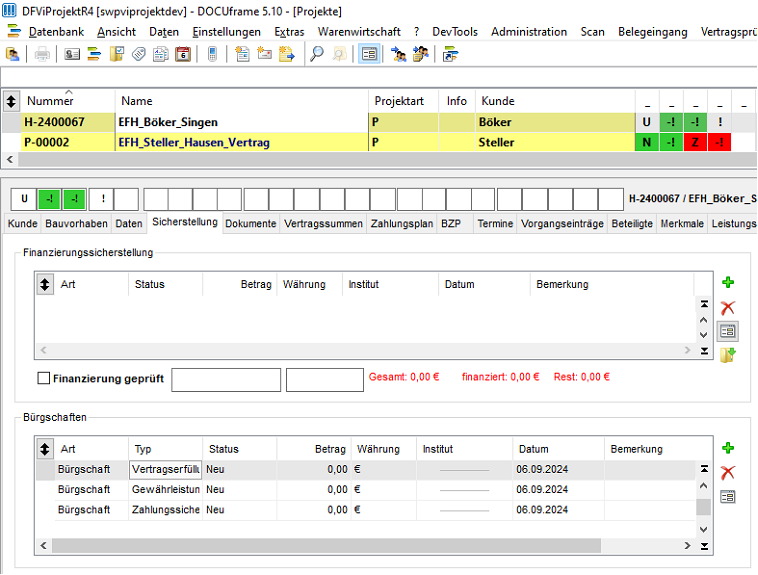Viewport: 758px width, 575px height.
Task: Delete Finanzierungssicherstellung entry with the red X
Action: pos(728,308)
